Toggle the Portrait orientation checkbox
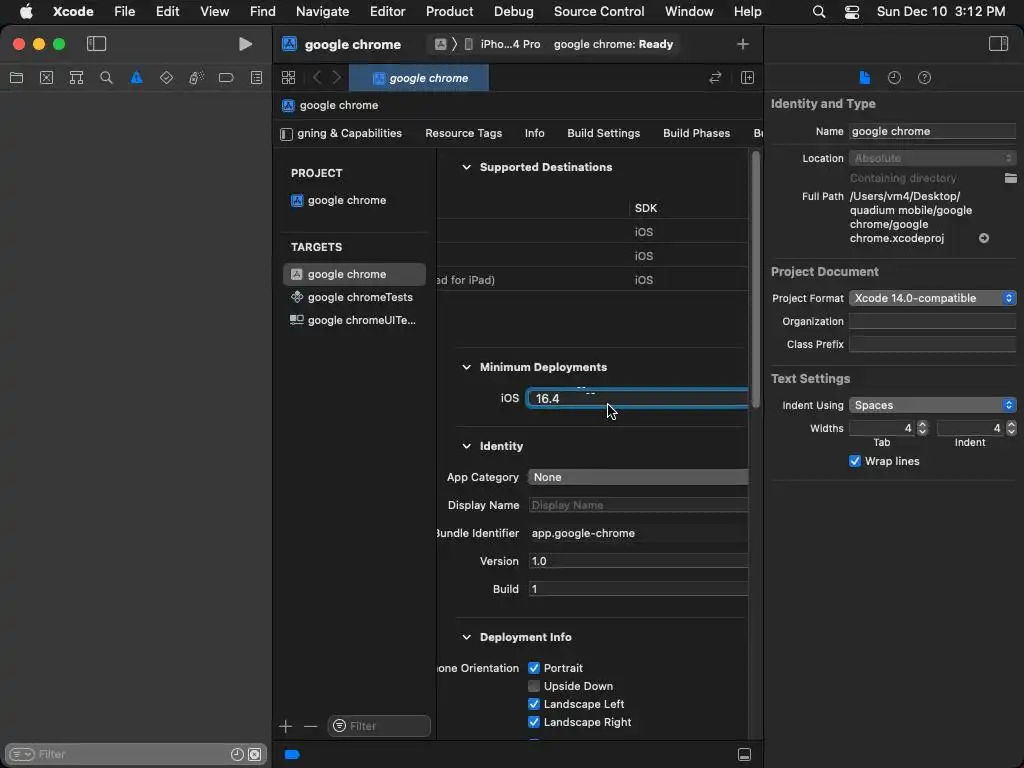Image resolution: width=1024 pixels, height=768 pixels. (534, 668)
